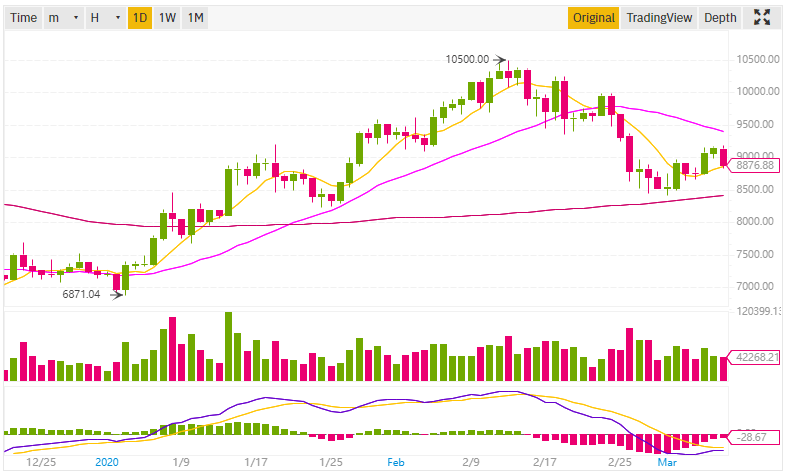Image resolution: width=787 pixels, height=475 pixels.
Task: Click the 10000.00 price axis label
Action: coord(756,92)
